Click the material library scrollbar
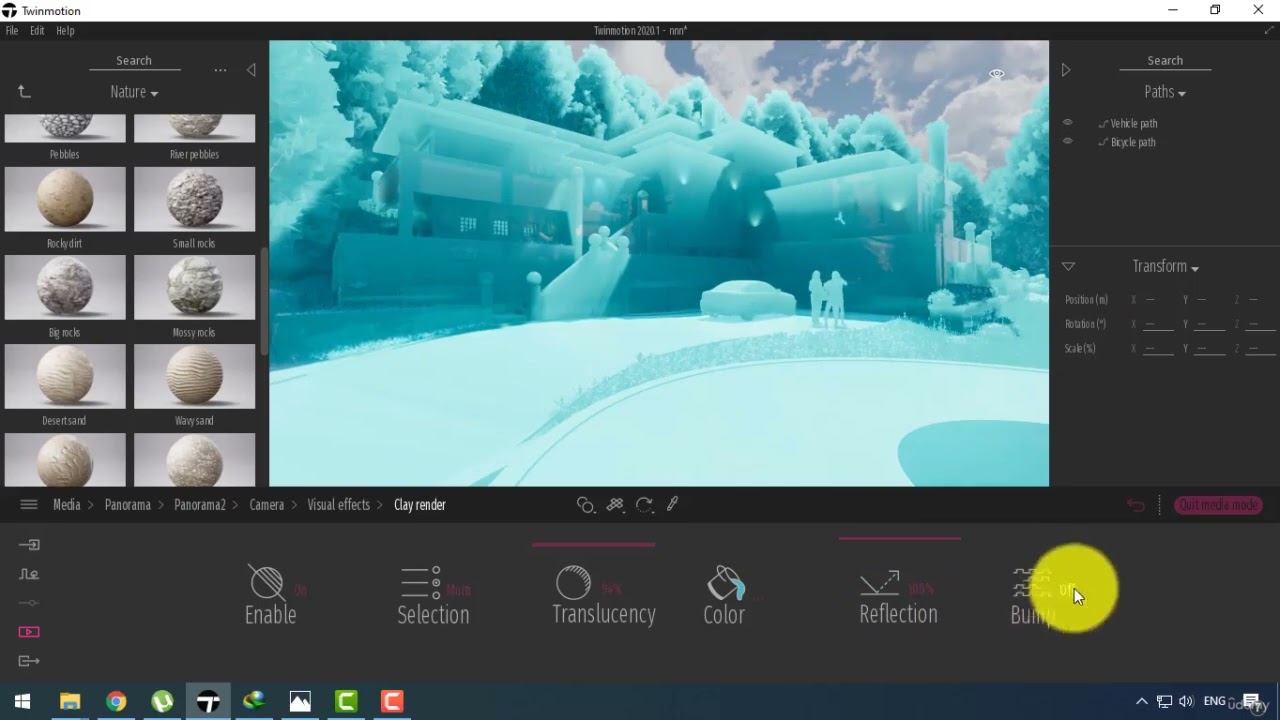1280x720 pixels. point(264,302)
